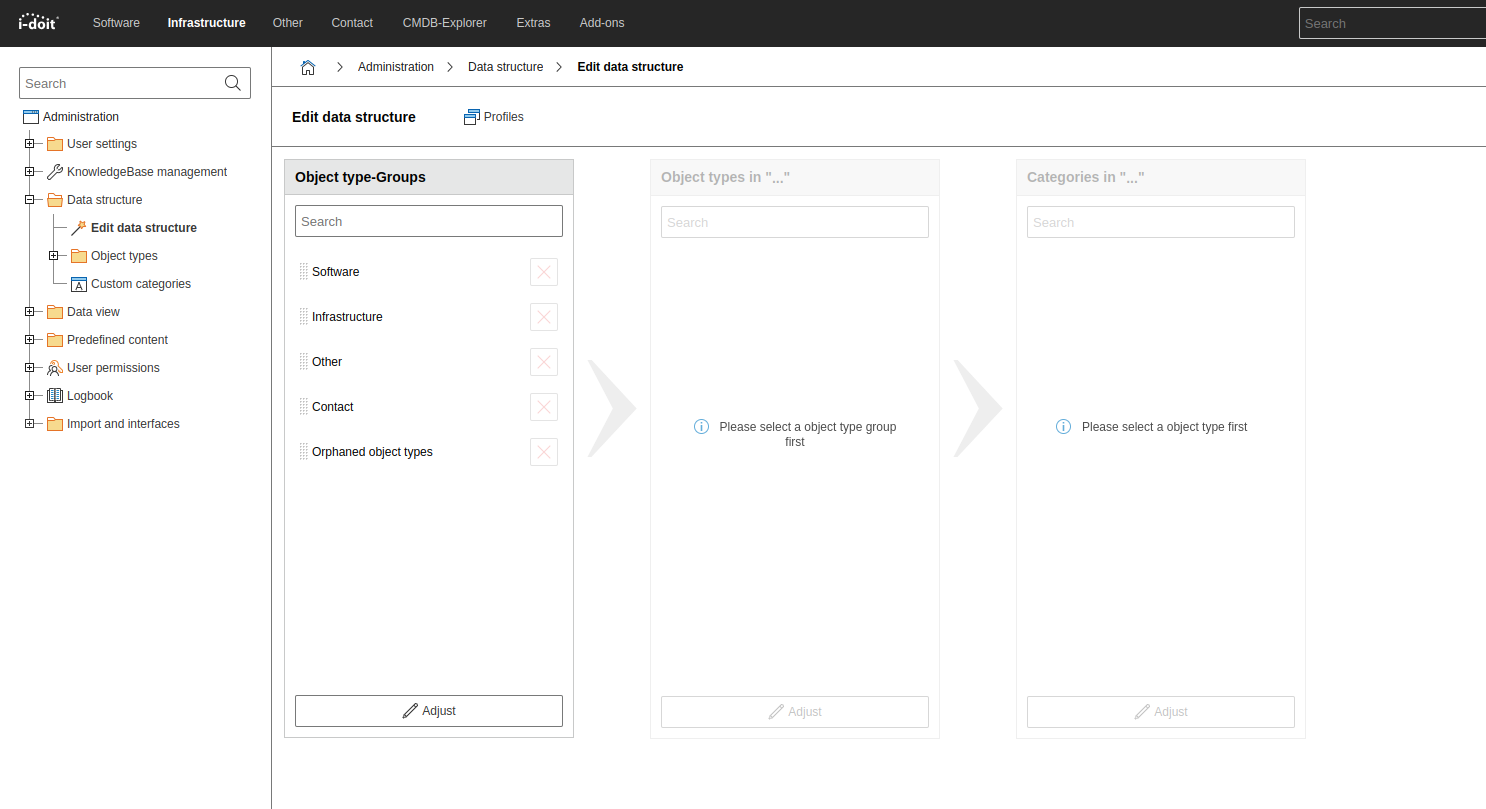Click the User settings folder icon

click(55, 144)
